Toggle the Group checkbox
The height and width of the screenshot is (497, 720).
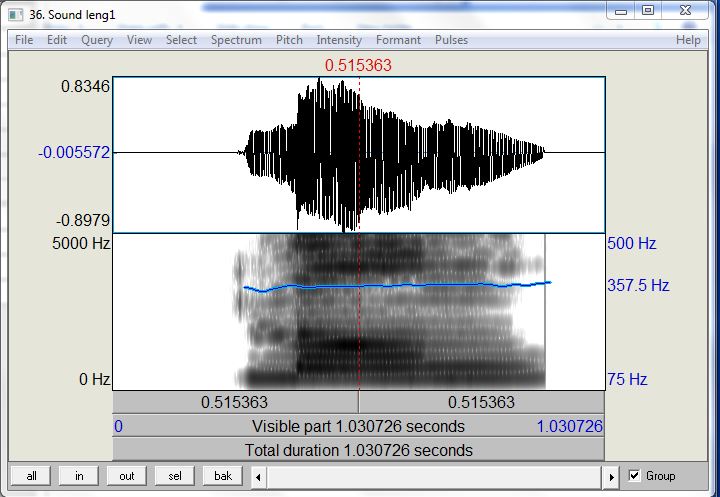(x=635, y=475)
